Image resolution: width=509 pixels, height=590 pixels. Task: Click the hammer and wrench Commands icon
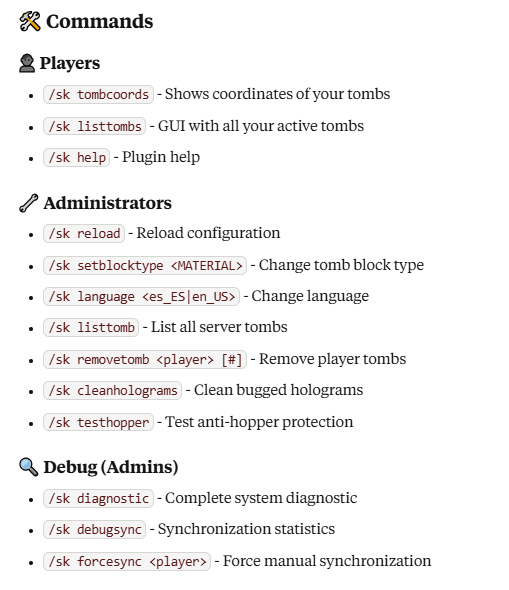[x=30, y=21]
